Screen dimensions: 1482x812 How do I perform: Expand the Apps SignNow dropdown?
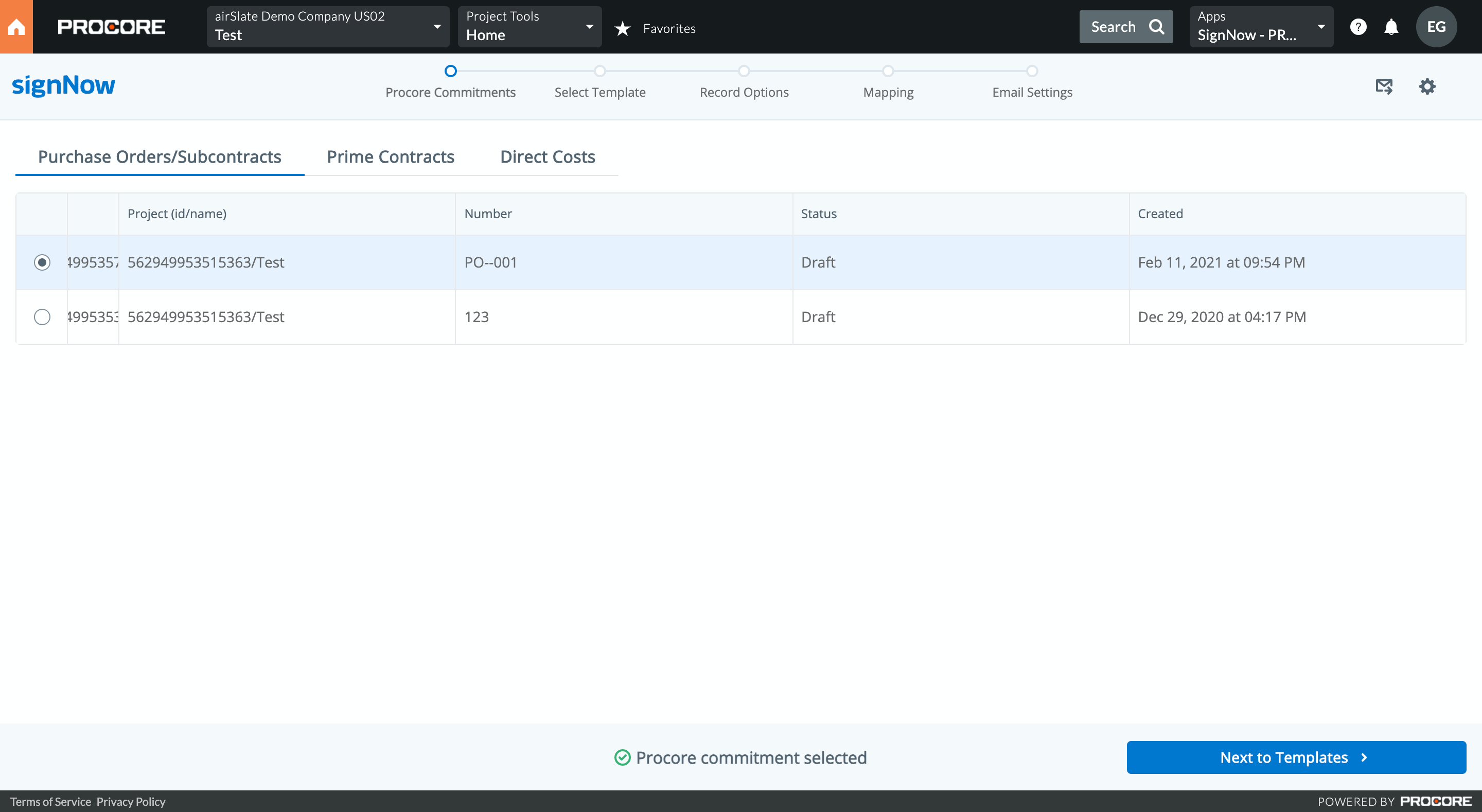pyautogui.click(x=1261, y=26)
